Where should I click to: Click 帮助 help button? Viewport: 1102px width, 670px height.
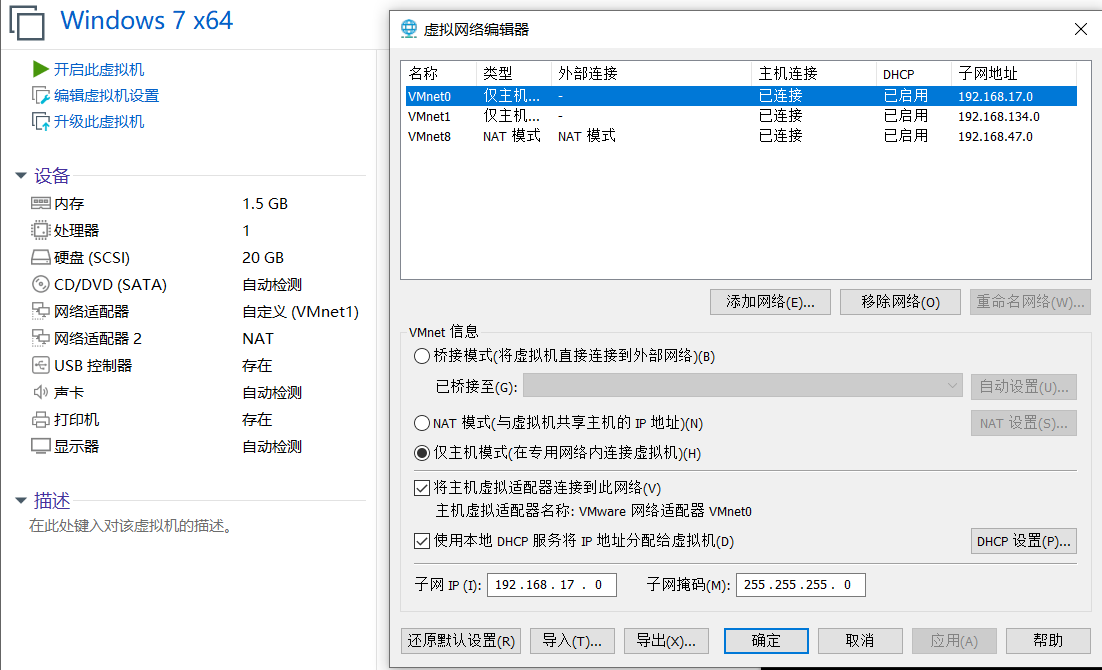click(x=1048, y=641)
